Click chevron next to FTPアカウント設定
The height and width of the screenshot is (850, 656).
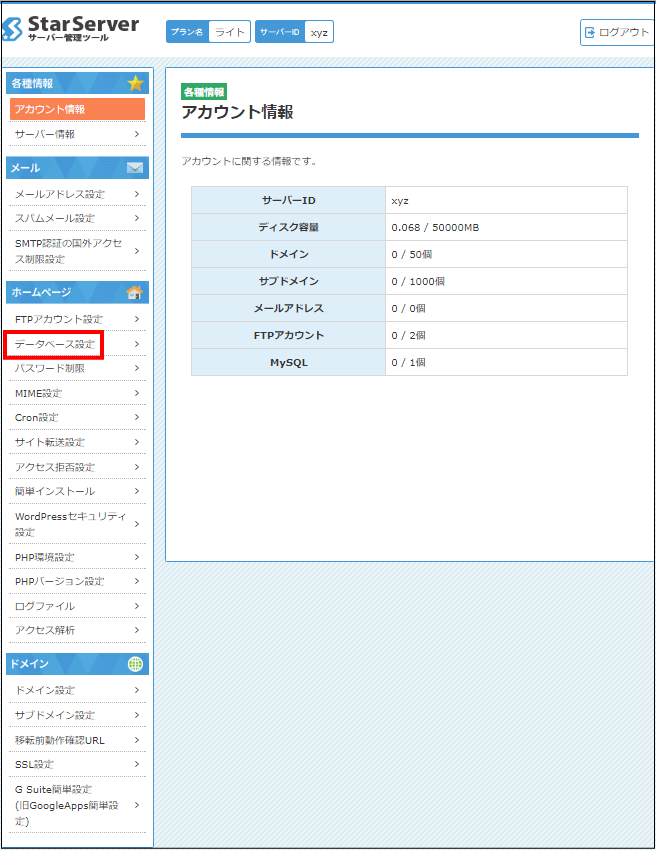click(137, 319)
